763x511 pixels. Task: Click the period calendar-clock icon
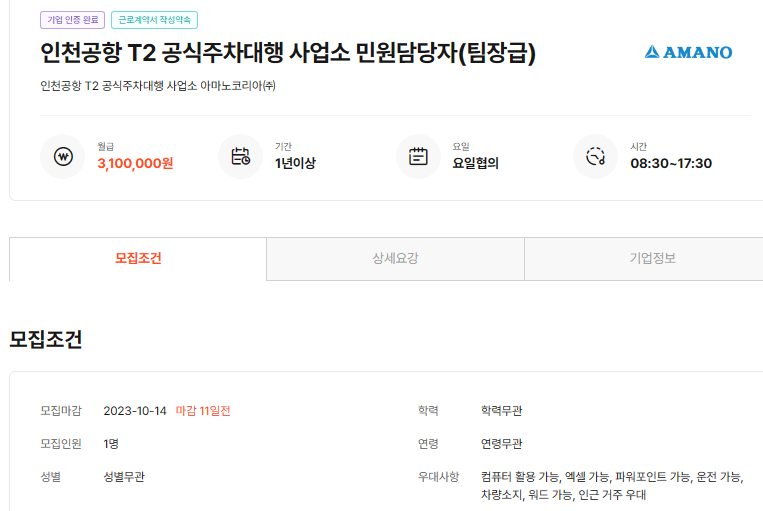click(x=240, y=157)
